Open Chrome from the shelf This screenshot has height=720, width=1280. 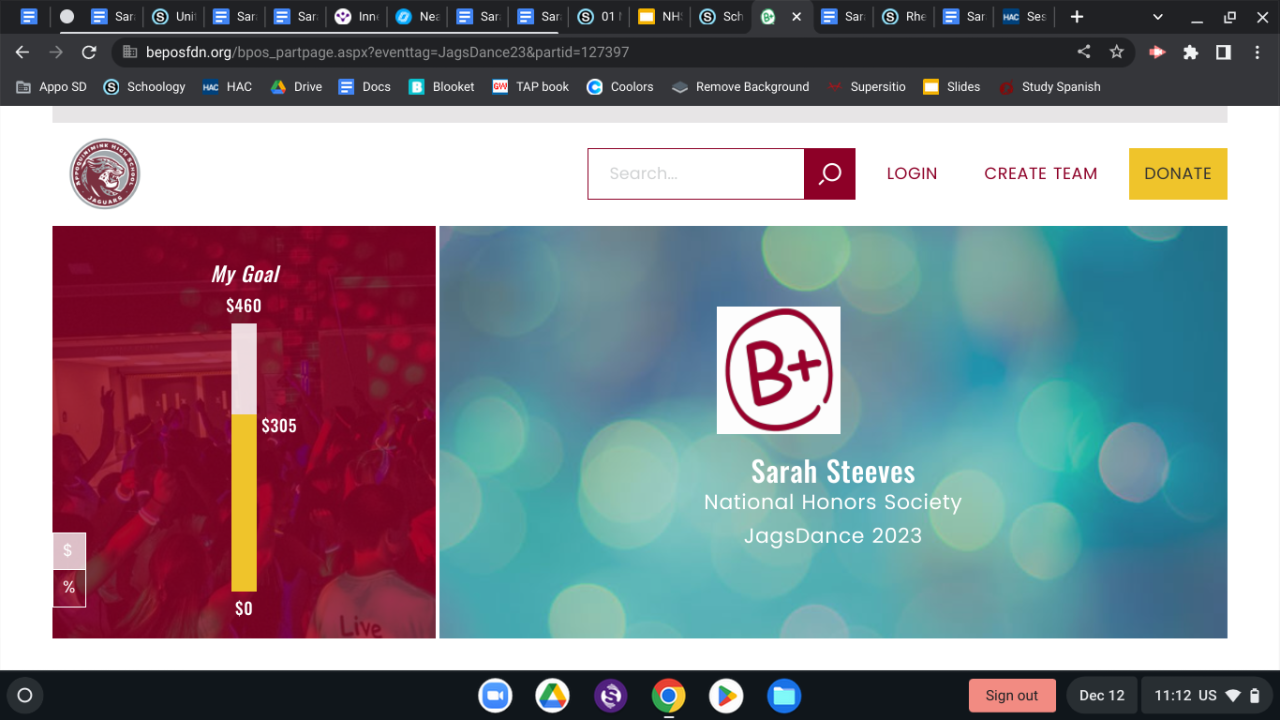668,696
